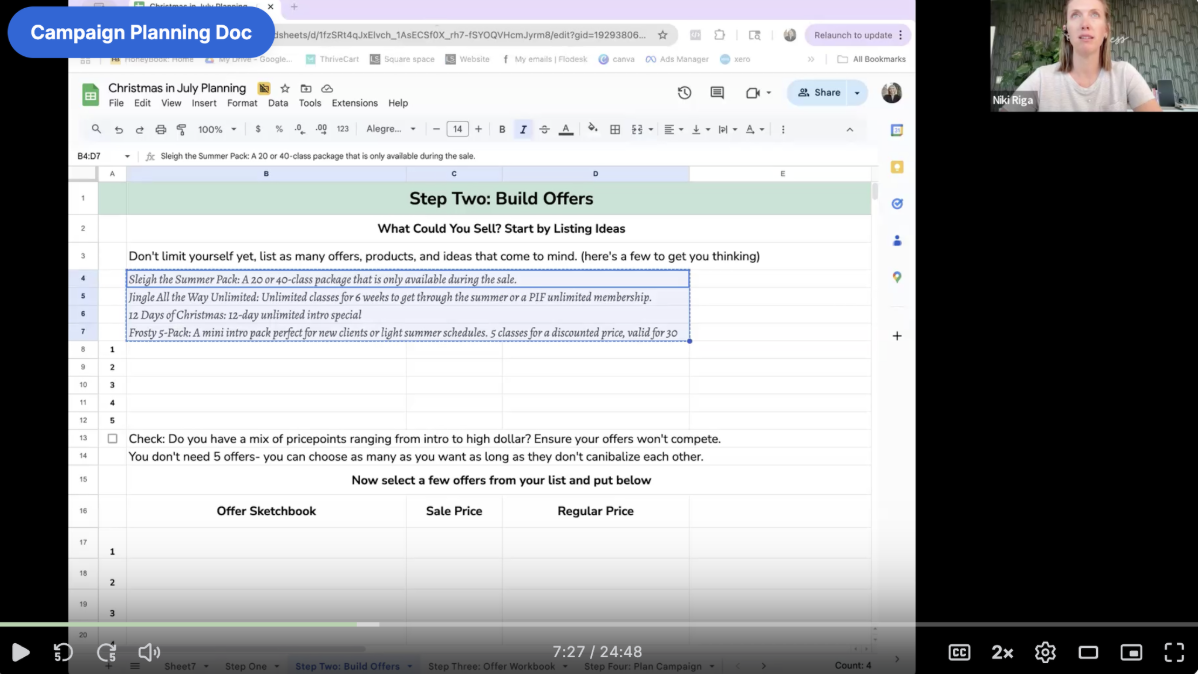Screen dimensions: 1198x674
Task: Open the toolbar's three-dot More menu
Action: pyautogui.click(x=783, y=130)
